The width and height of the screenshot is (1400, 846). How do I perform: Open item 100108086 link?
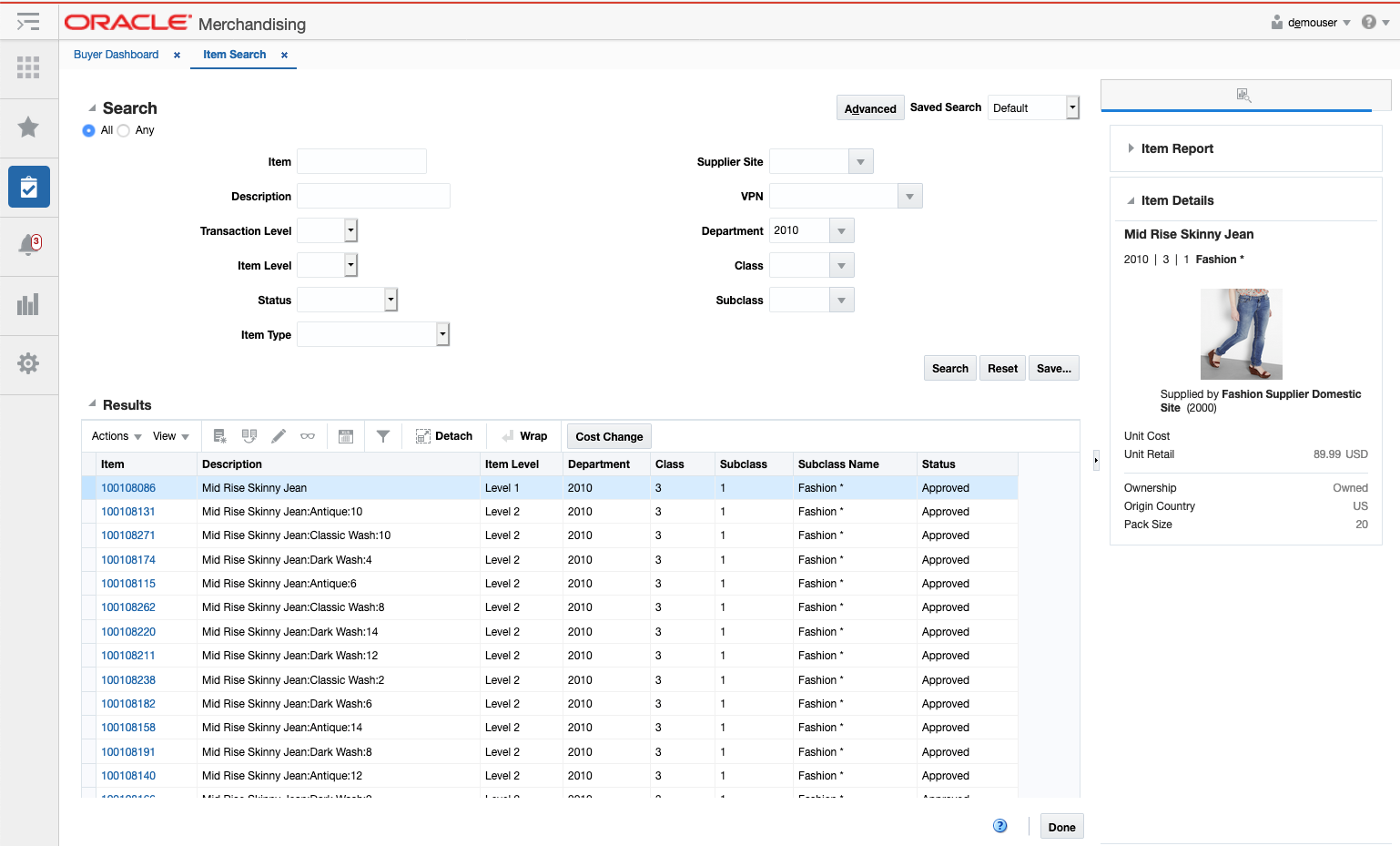(127, 487)
